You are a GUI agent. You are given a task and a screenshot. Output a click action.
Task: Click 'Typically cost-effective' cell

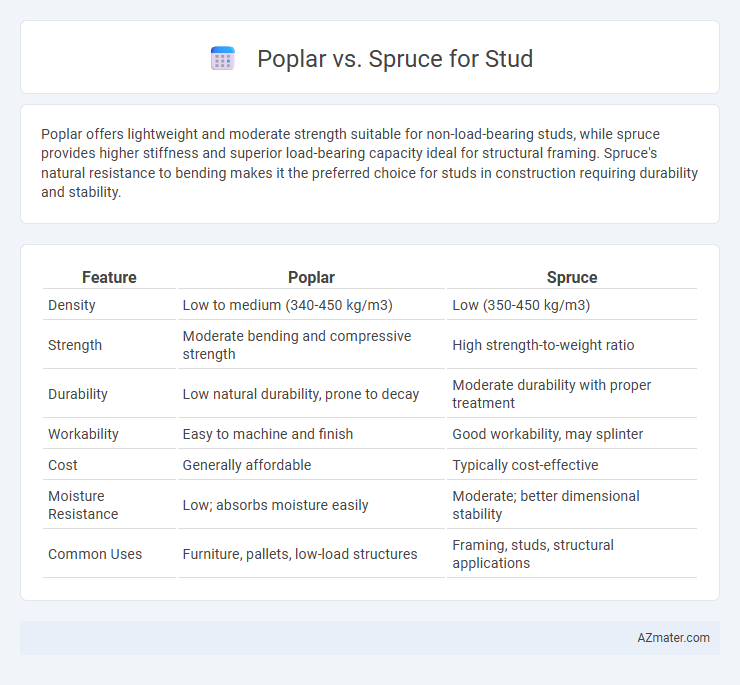coord(525,465)
